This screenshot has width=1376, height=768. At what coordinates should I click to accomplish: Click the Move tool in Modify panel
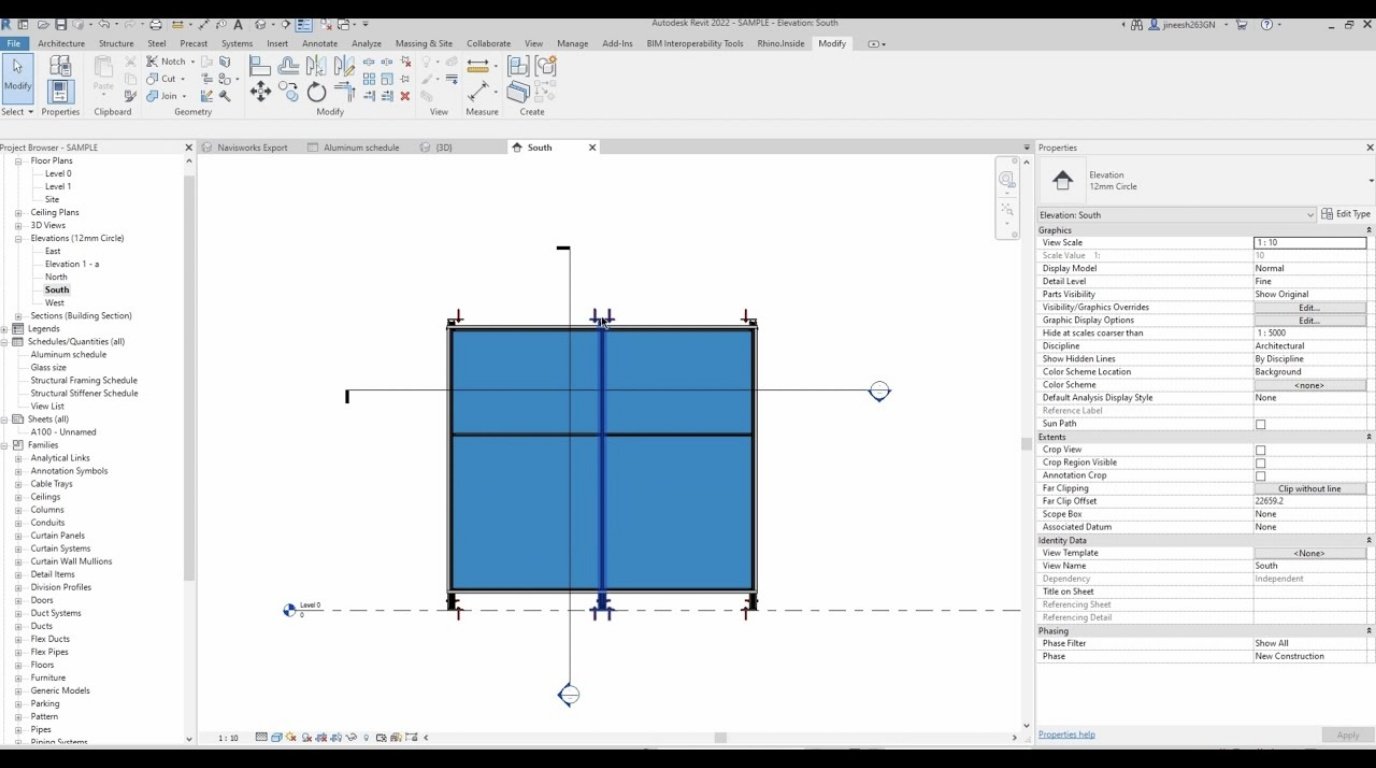coord(260,92)
